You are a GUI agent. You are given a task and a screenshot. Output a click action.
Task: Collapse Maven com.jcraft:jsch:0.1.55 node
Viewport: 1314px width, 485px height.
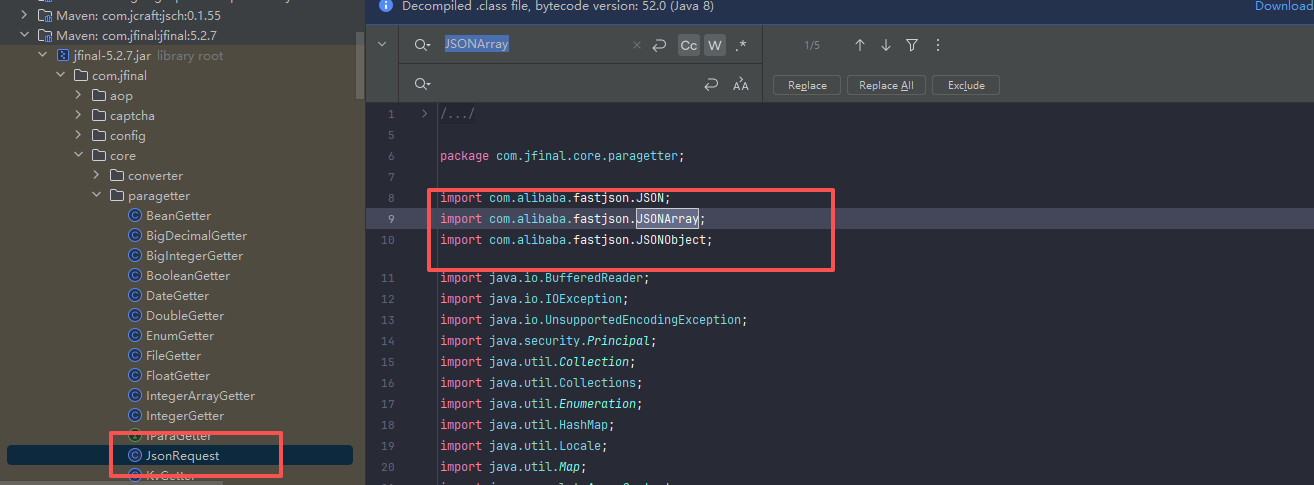point(26,15)
